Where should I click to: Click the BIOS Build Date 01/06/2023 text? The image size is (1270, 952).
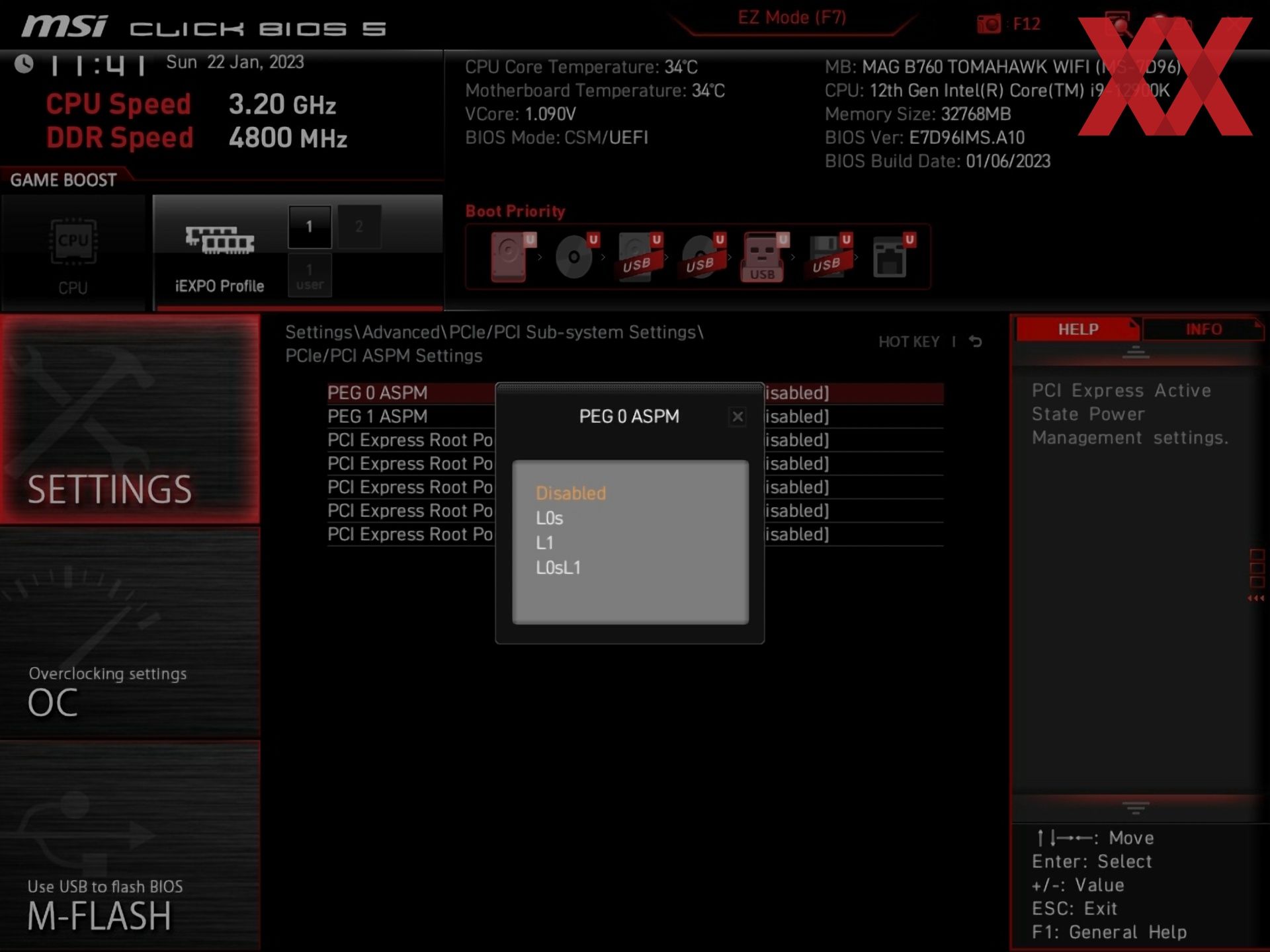937,161
